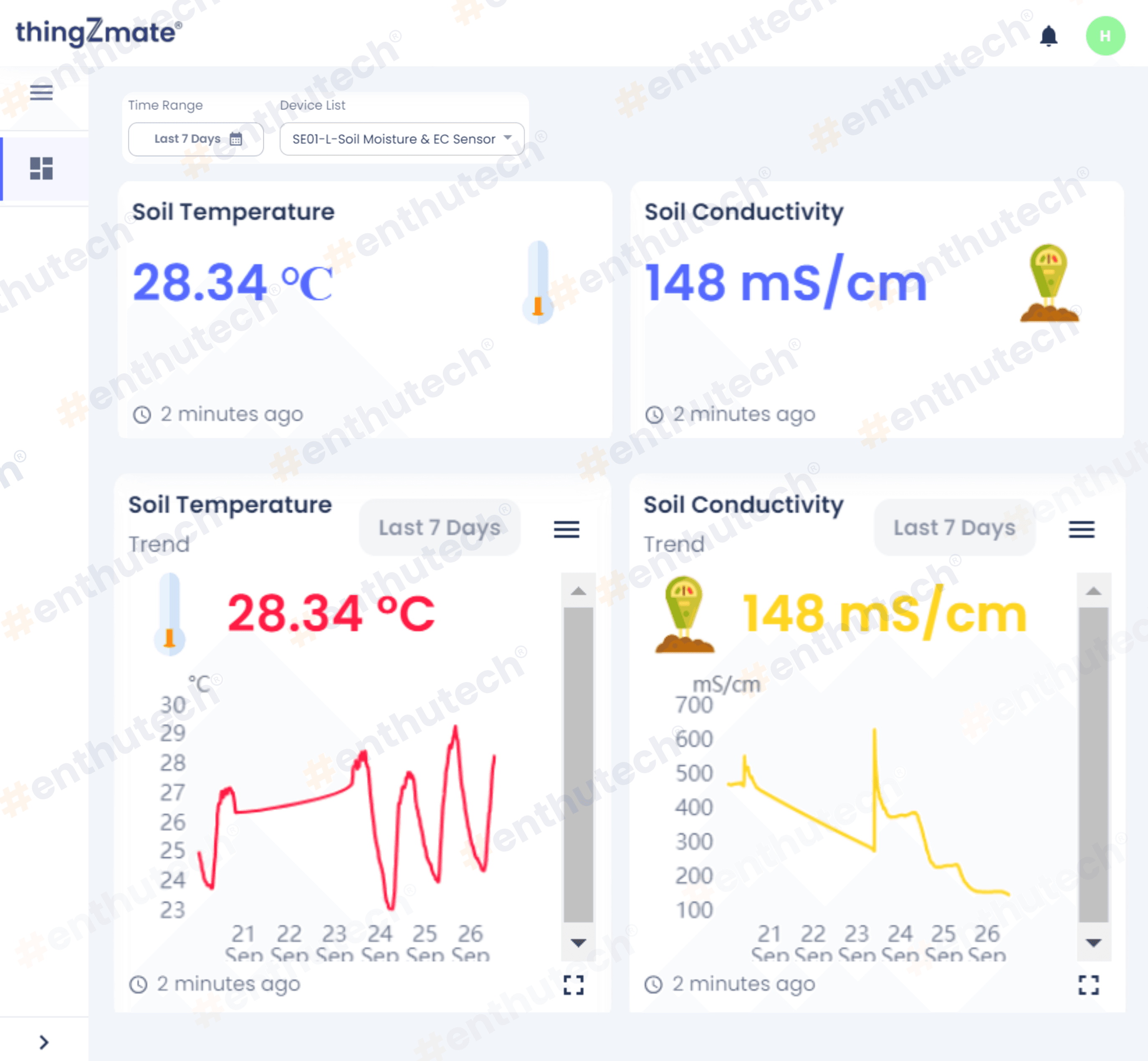This screenshot has height=1061, width=1148.
Task: Expand Soil Conductivity Trend to fullscreen
Action: pos(1088,985)
